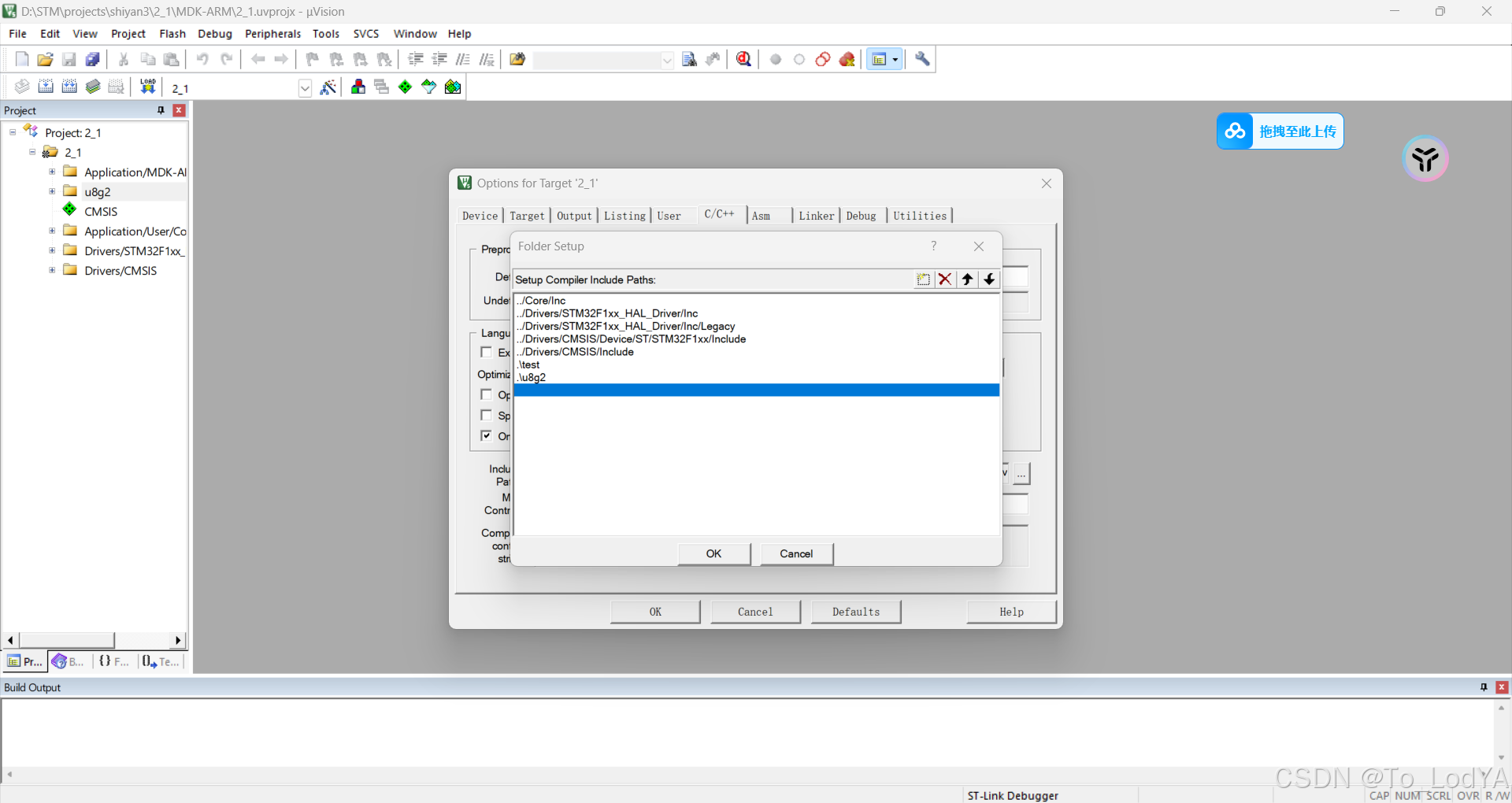Open Find in Files toolbar icon
The width and height of the screenshot is (1512, 803).
[x=517, y=59]
